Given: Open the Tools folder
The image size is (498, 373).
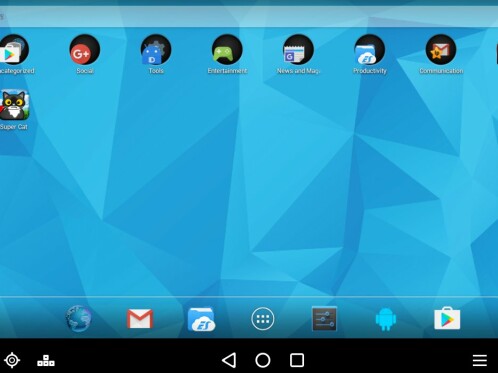Looking at the screenshot, I should 156,50.
